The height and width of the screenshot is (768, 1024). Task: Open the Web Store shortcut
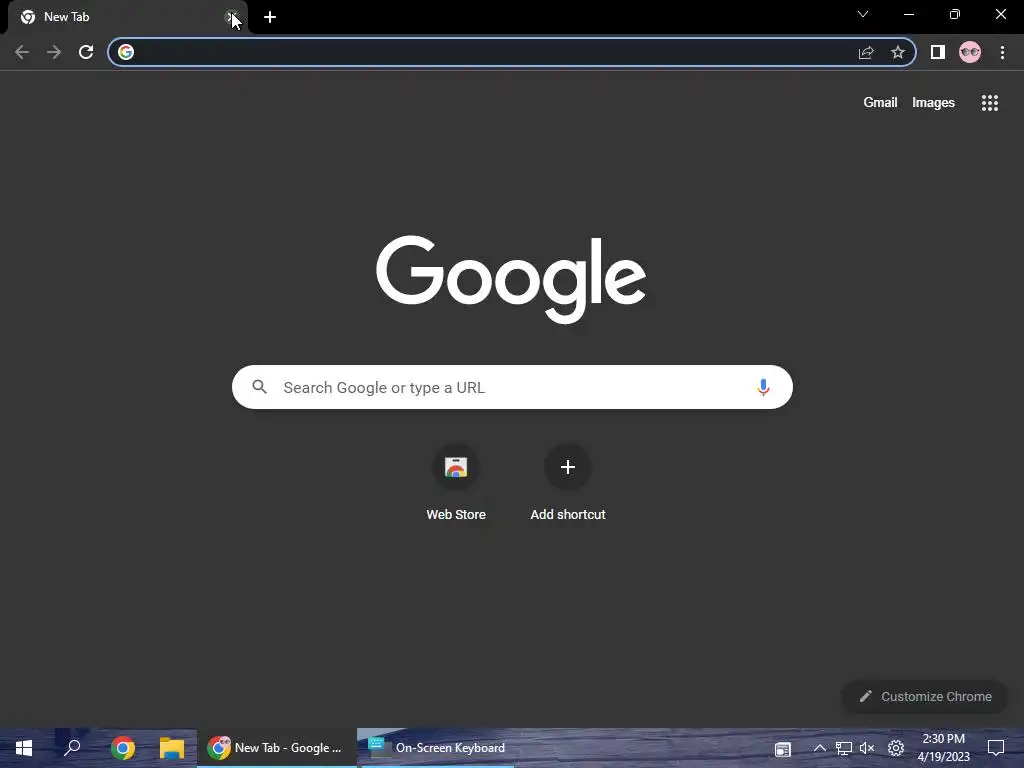[x=456, y=483]
